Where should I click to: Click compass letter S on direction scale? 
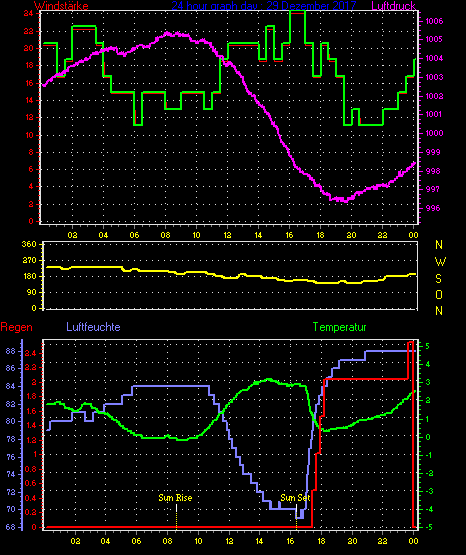pos(438,279)
